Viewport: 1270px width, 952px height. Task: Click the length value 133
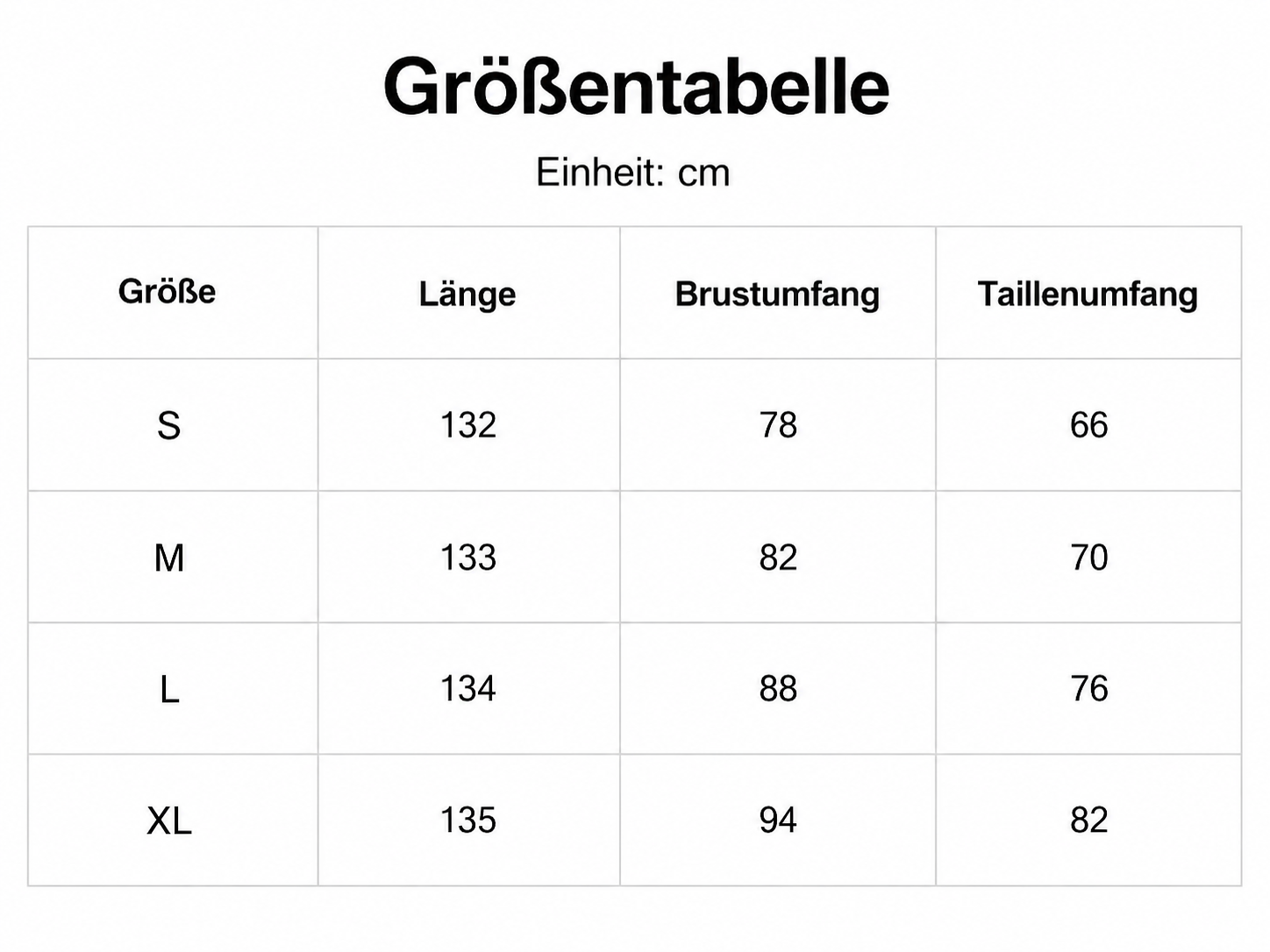(x=468, y=558)
